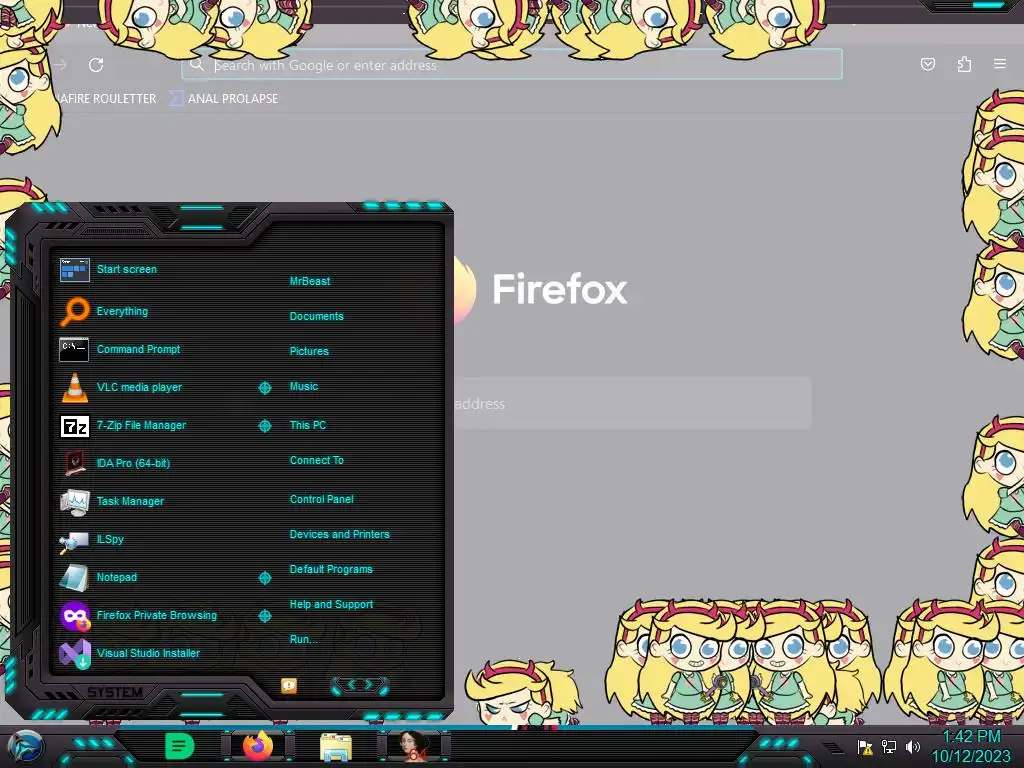The height and width of the screenshot is (768, 1024).
Task: Click the taskbar clock showing 1:42 PM
Action: pyautogui.click(x=971, y=746)
